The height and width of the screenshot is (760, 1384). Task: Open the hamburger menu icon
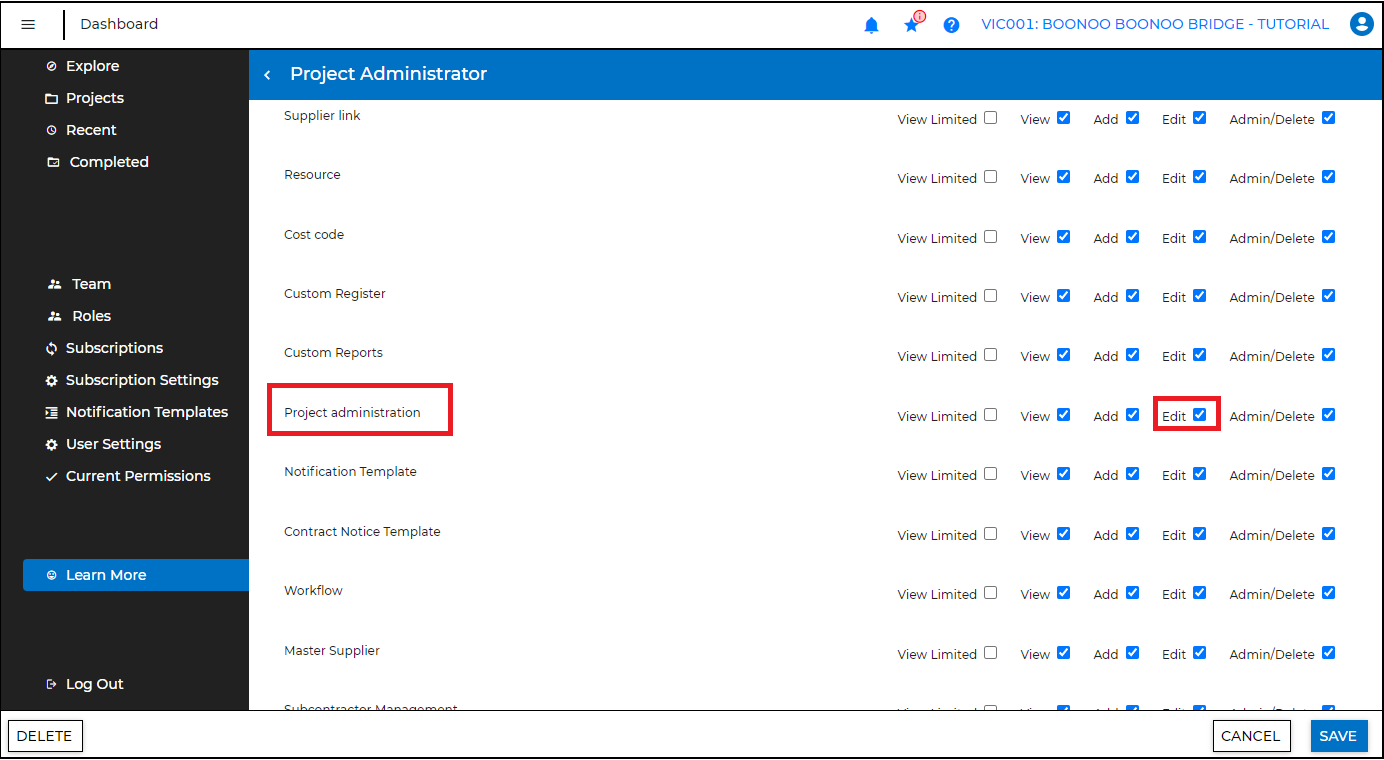tap(28, 25)
